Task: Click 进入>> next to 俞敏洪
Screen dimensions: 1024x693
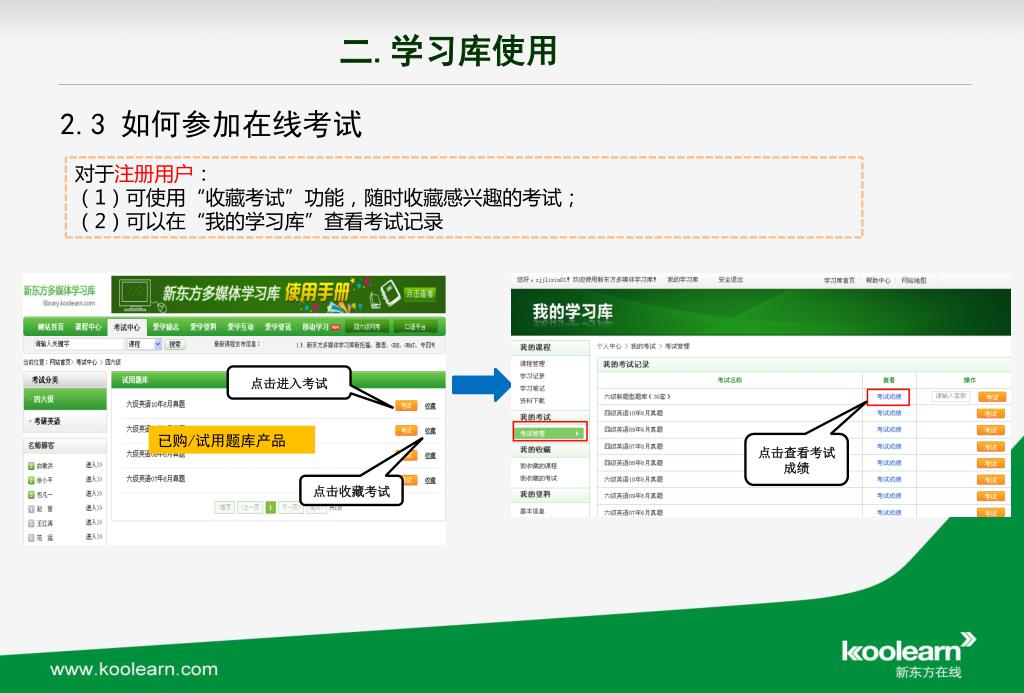Action: click(x=94, y=465)
